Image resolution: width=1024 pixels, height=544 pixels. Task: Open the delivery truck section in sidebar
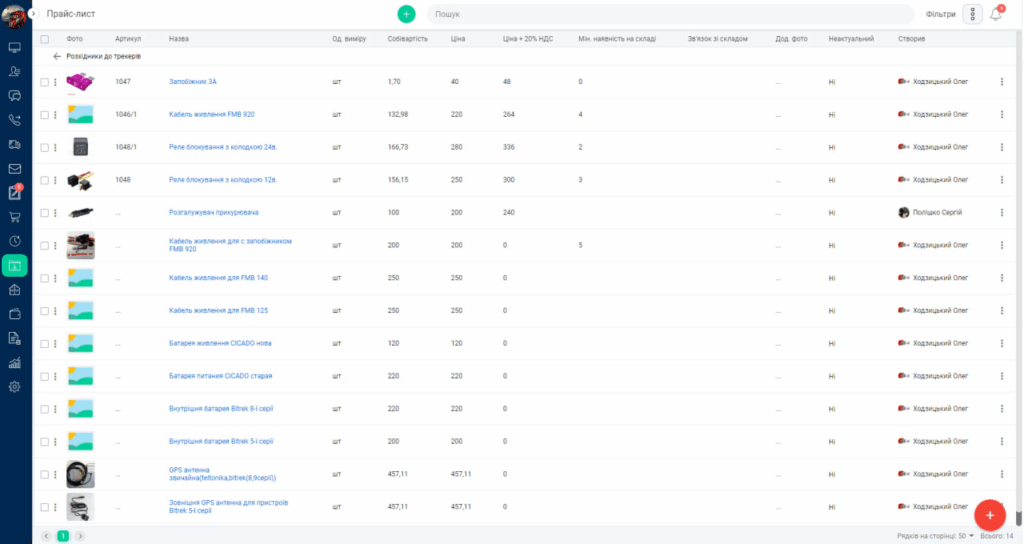point(15,145)
